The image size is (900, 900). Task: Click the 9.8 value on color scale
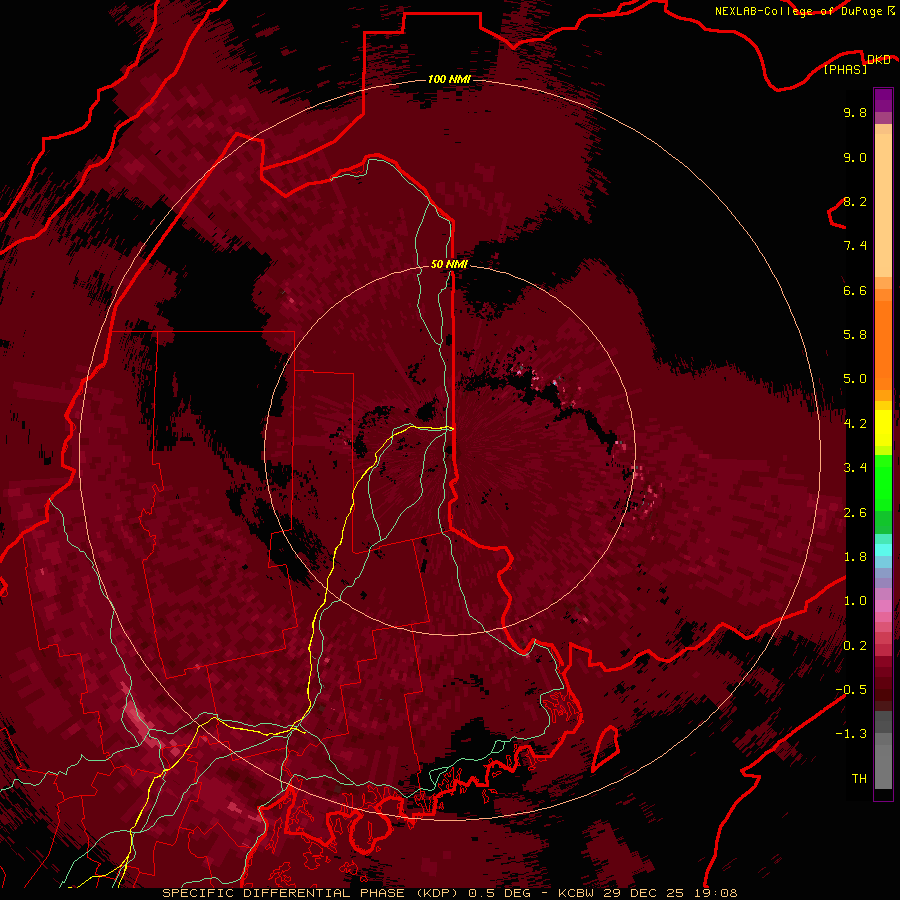[855, 112]
